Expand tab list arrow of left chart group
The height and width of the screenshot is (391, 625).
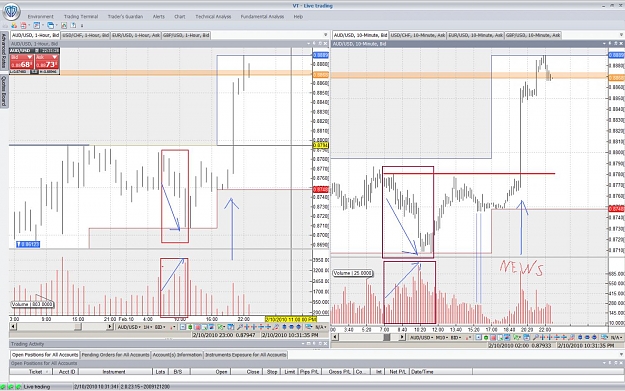click(325, 35)
